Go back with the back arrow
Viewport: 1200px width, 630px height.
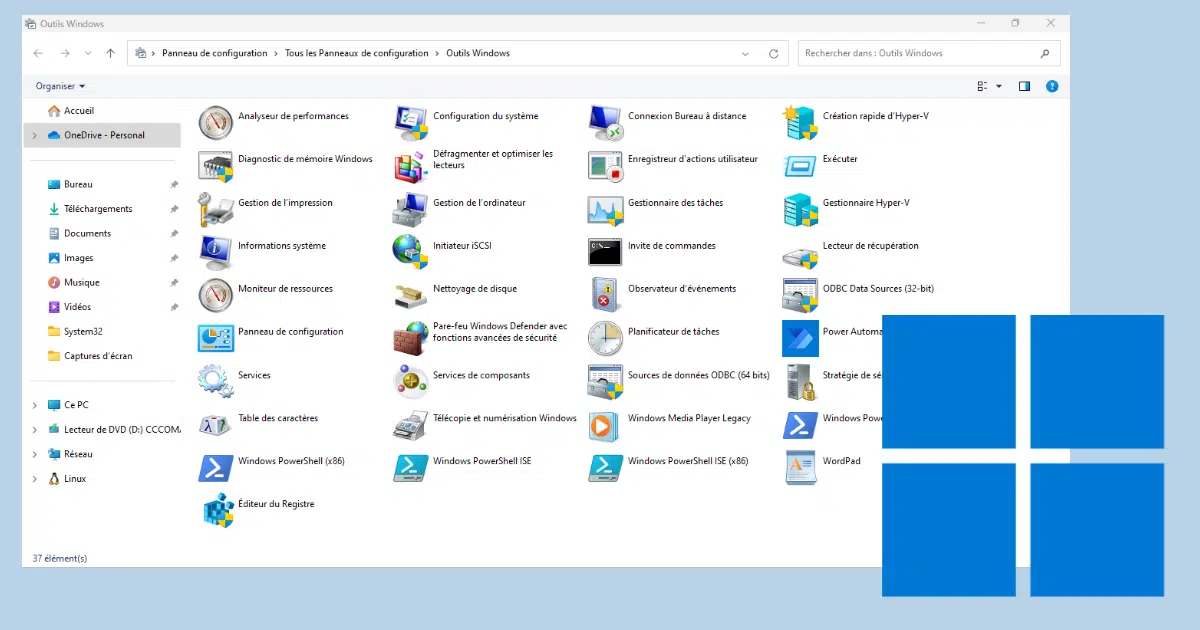[38, 53]
